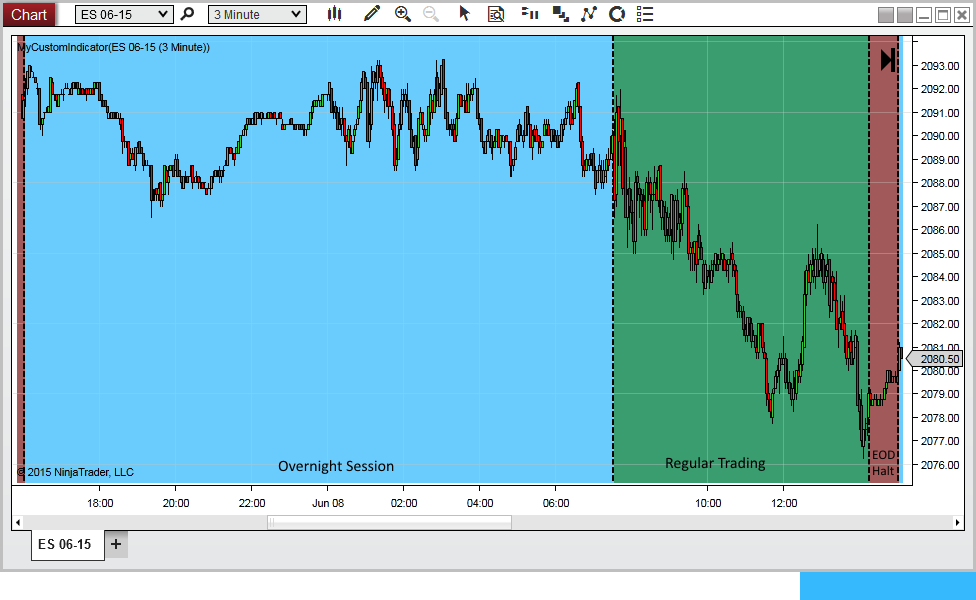
Task: Click the Jun 08 time axis label
Action: pyautogui.click(x=328, y=503)
